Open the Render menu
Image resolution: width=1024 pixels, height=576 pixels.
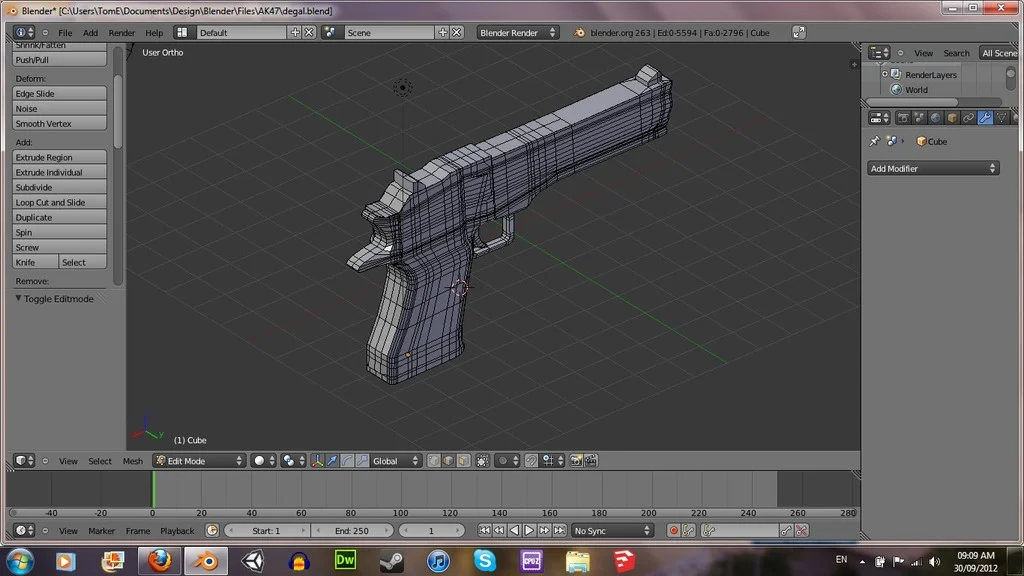click(121, 33)
